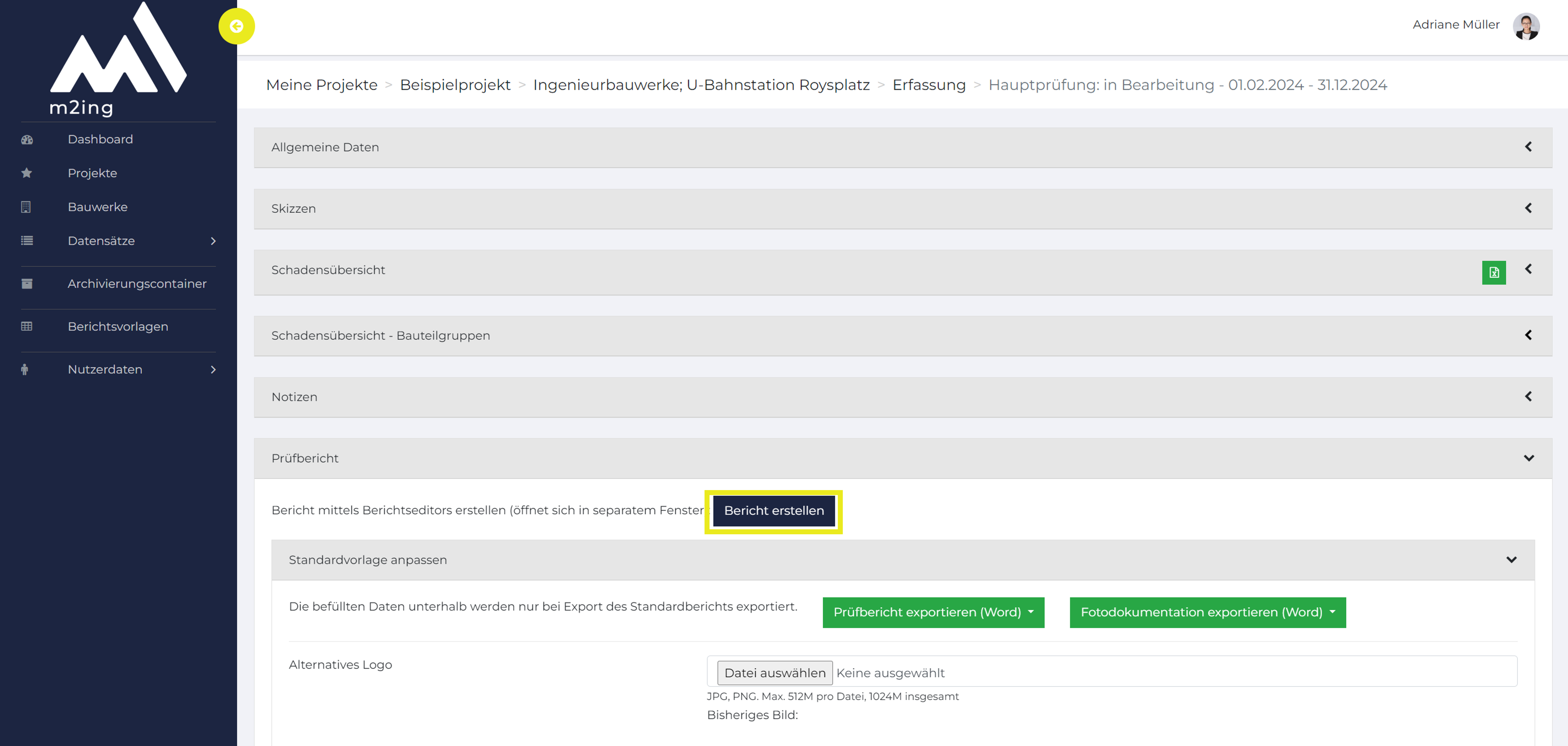
Task: Open Nutzerdaten menu entry
Action: [x=105, y=370]
